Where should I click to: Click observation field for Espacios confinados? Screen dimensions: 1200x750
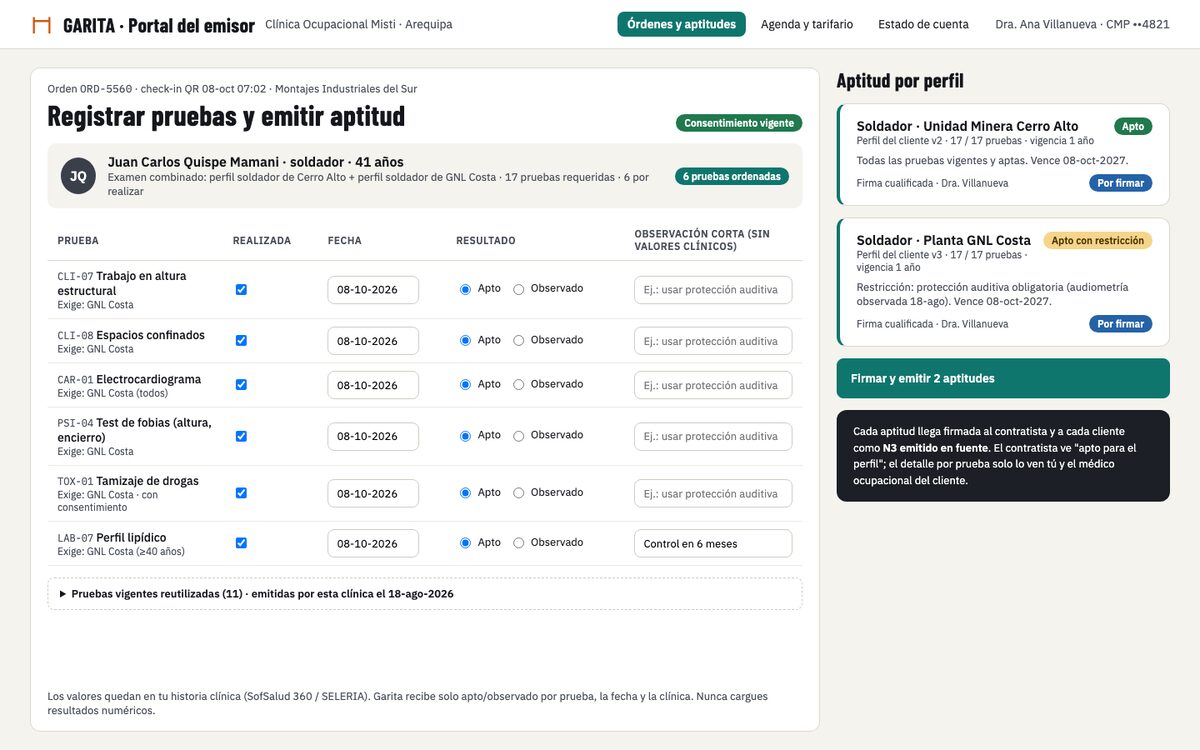click(x=713, y=341)
